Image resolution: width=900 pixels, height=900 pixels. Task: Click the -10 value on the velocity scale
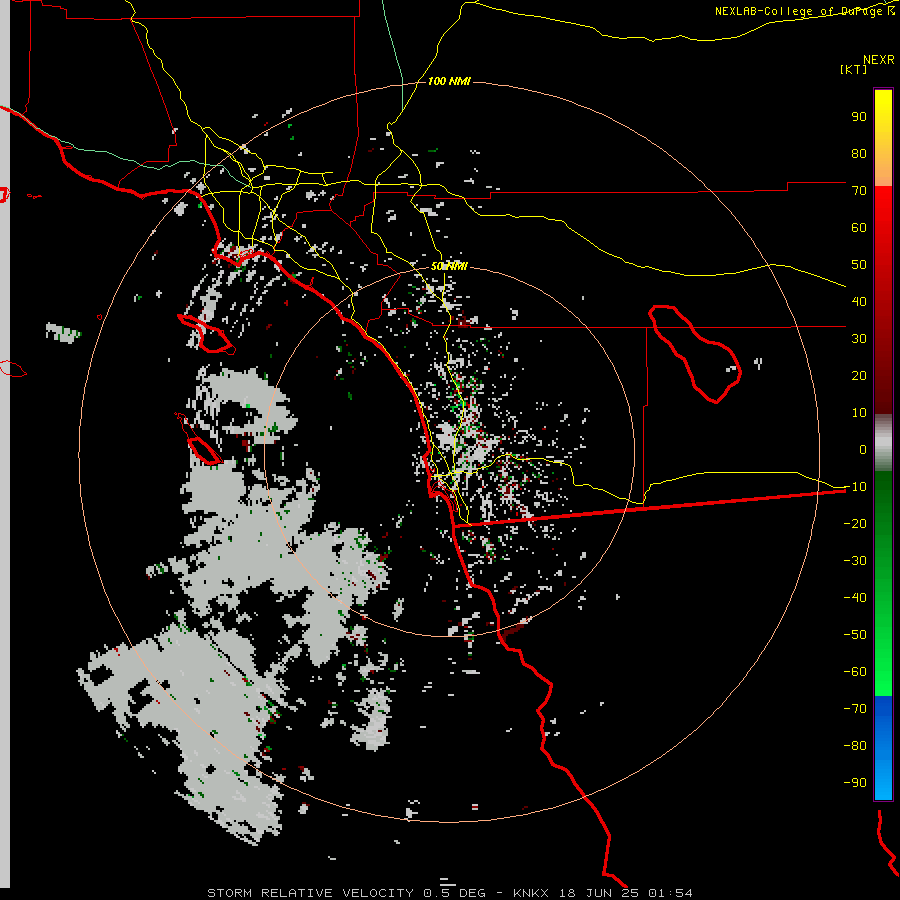855,487
